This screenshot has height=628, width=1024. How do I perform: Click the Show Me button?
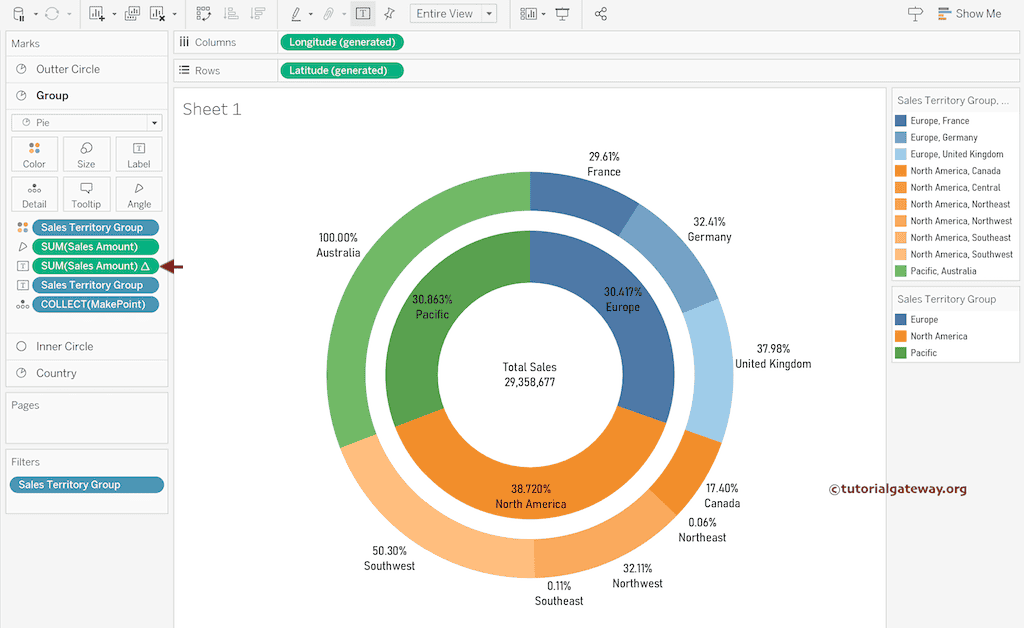click(971, 14)
